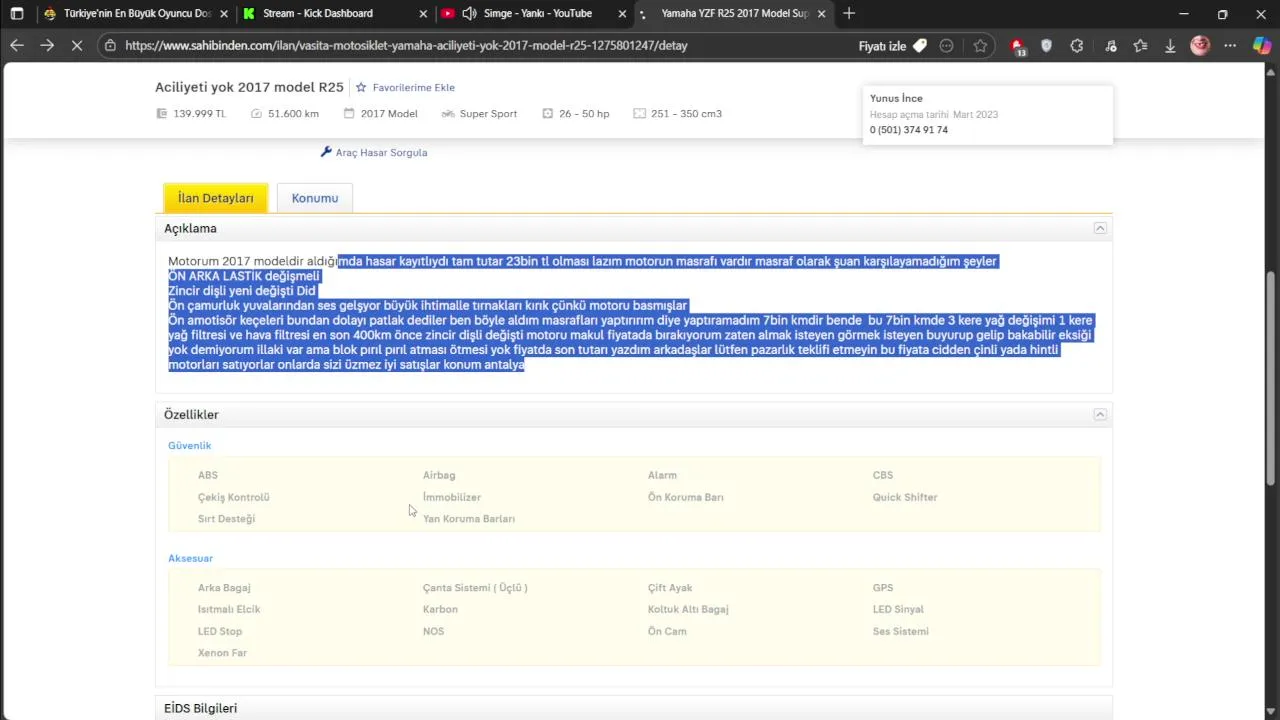Screen dimensions: 1280x720
Task: Open the red extension with the 13 badge
Action: (1017, 46)
